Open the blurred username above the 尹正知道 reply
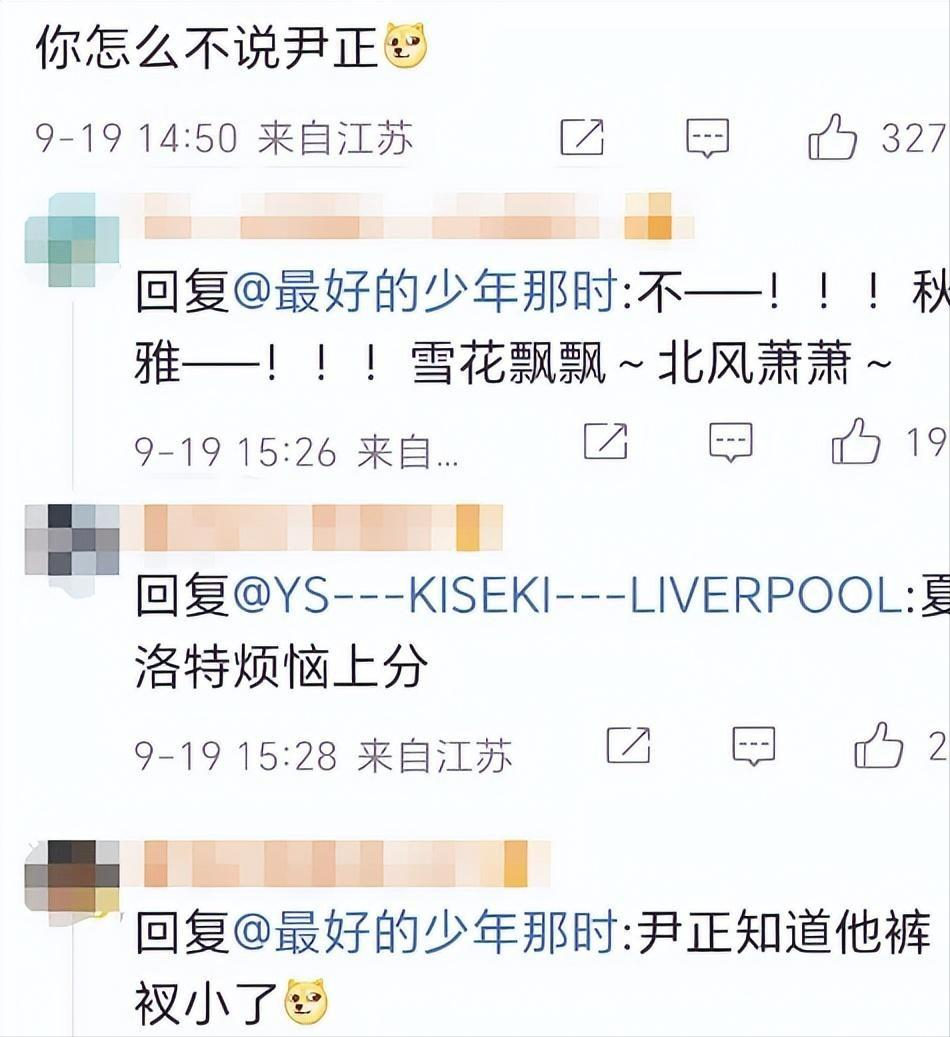 point(347,864)
